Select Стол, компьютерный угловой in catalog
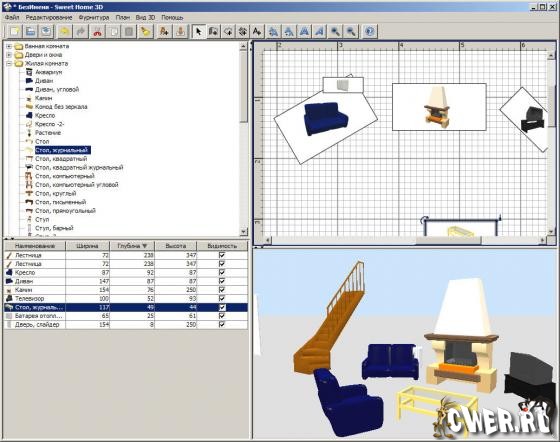560x442 pixels. point(76,185)
